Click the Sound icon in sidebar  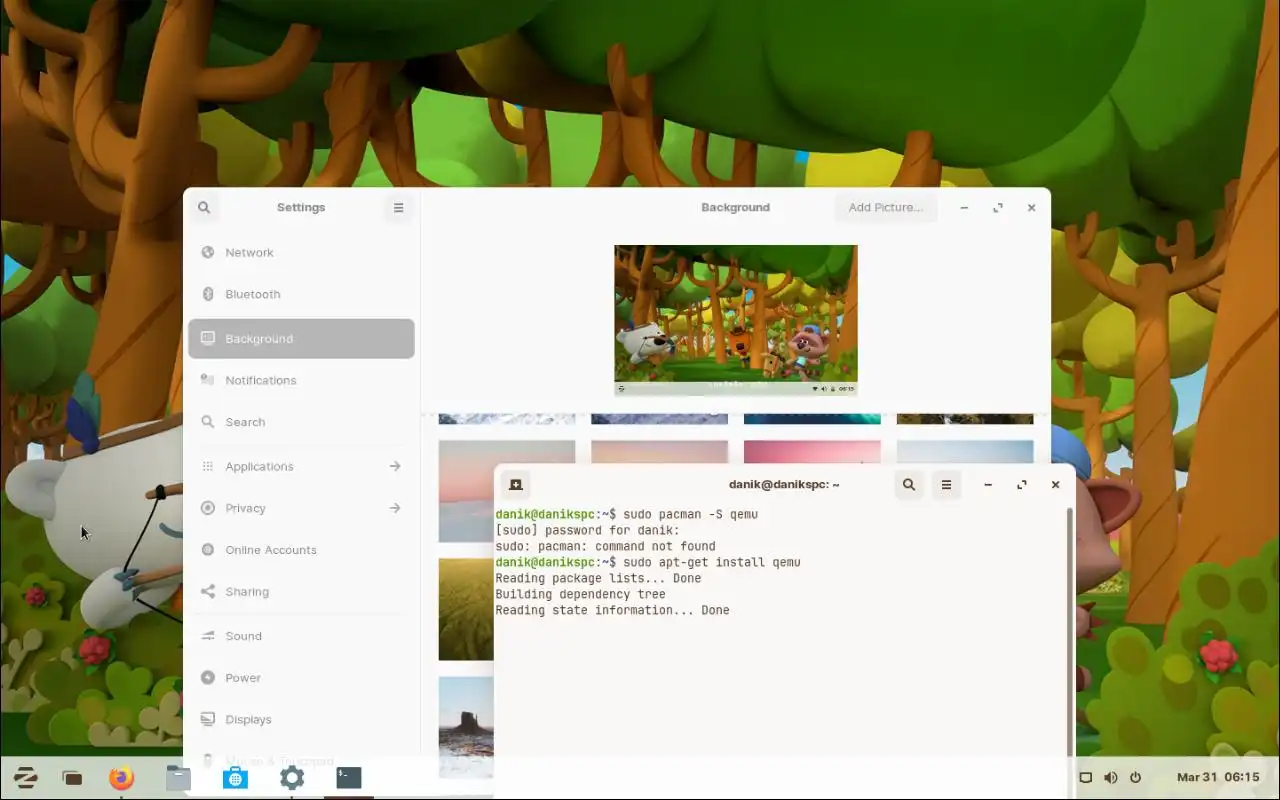click(x=208, y=636)
